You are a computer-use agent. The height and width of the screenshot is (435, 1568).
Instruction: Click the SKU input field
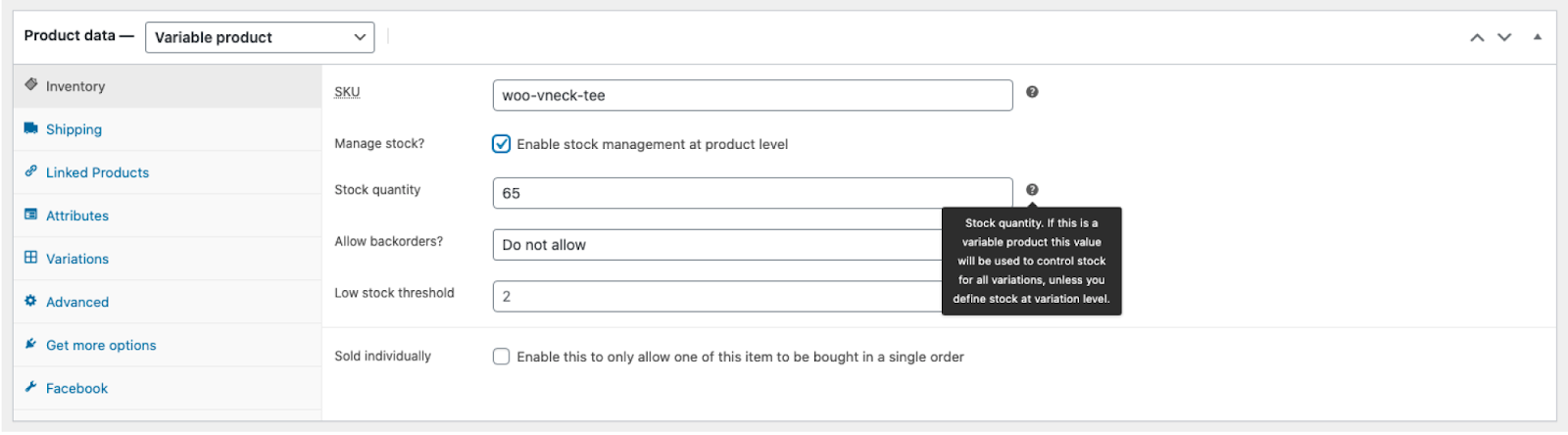click(x=753, y=95)
